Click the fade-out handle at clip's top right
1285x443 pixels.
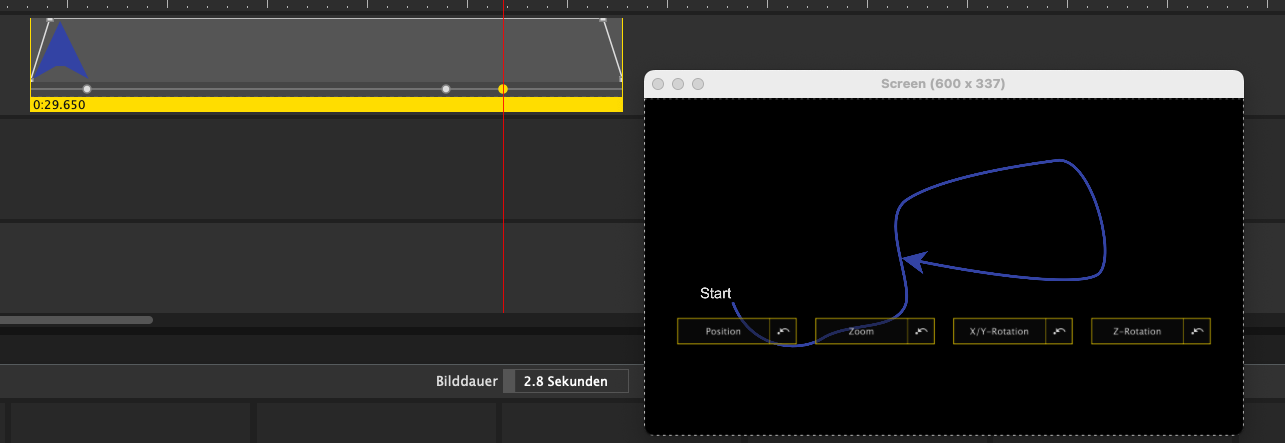pos(603,19)
